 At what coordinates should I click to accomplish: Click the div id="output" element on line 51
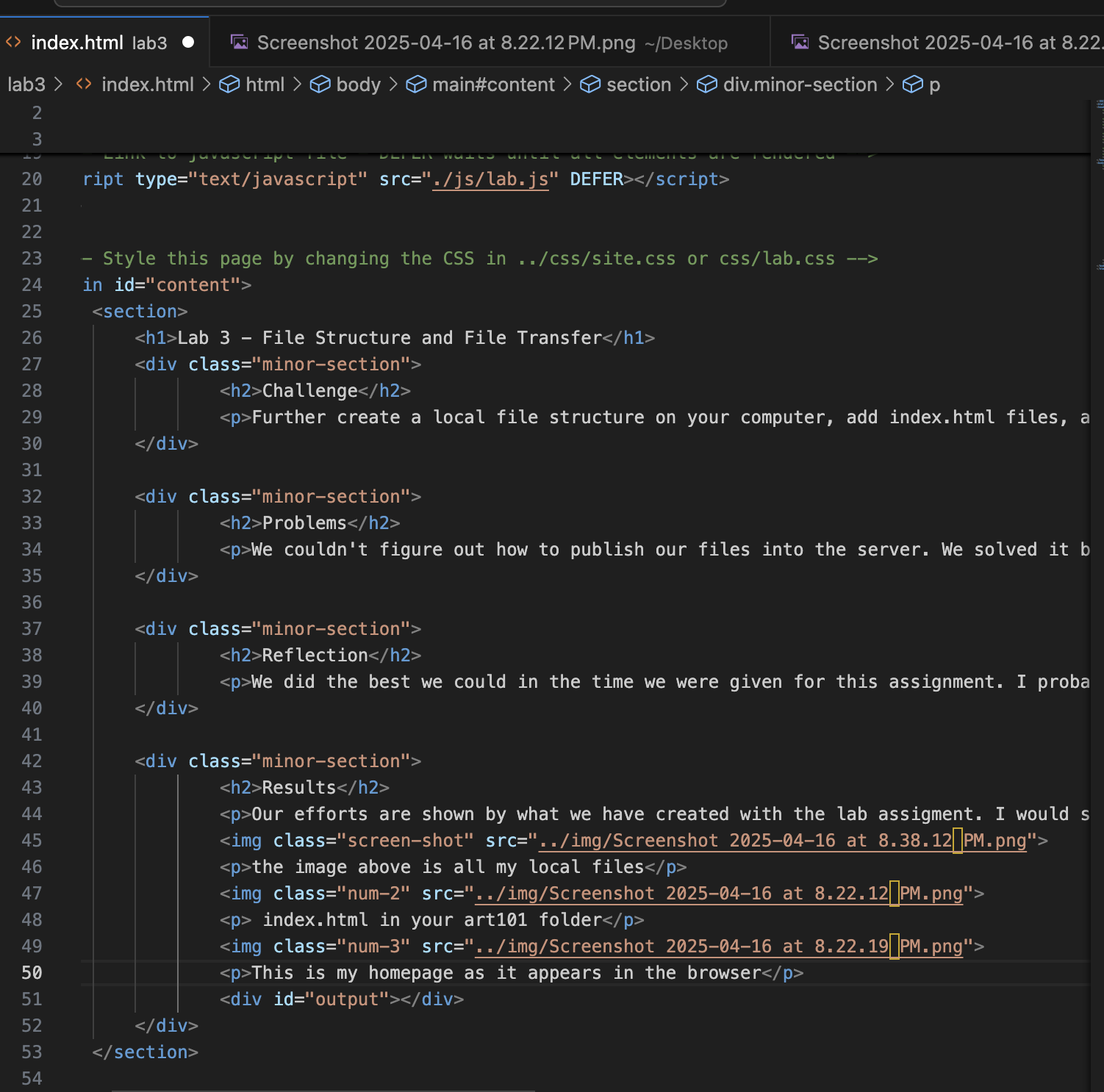[x=342, y=999]
